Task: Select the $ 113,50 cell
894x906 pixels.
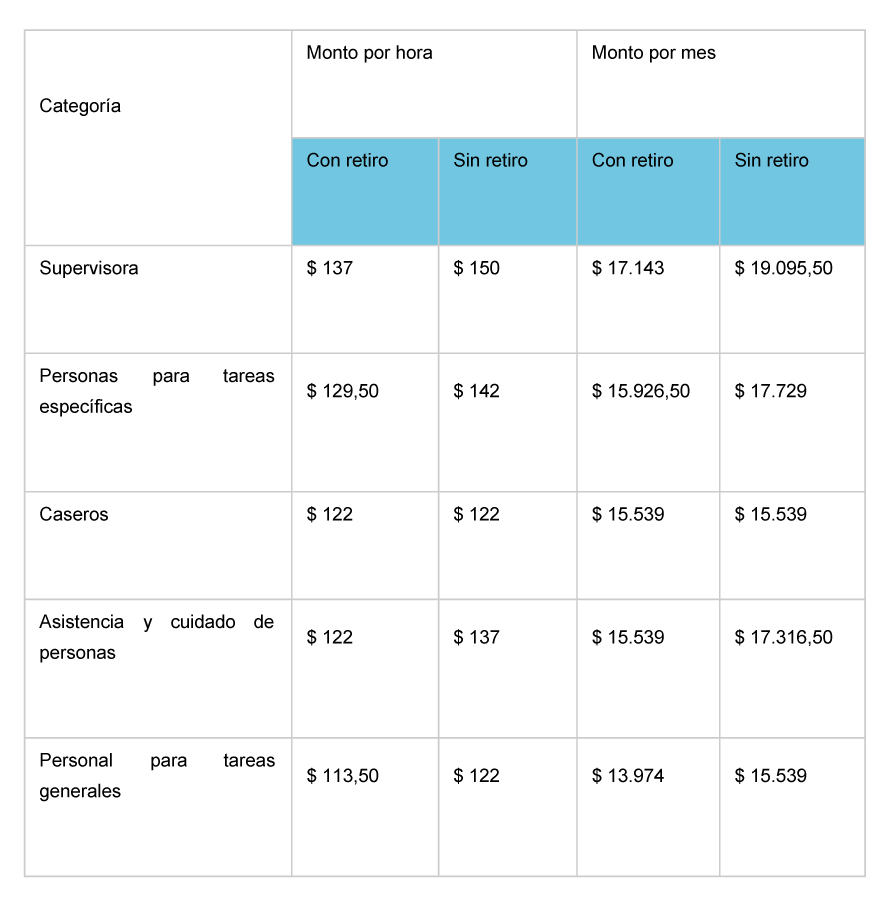Action: [x=365, y=807]
